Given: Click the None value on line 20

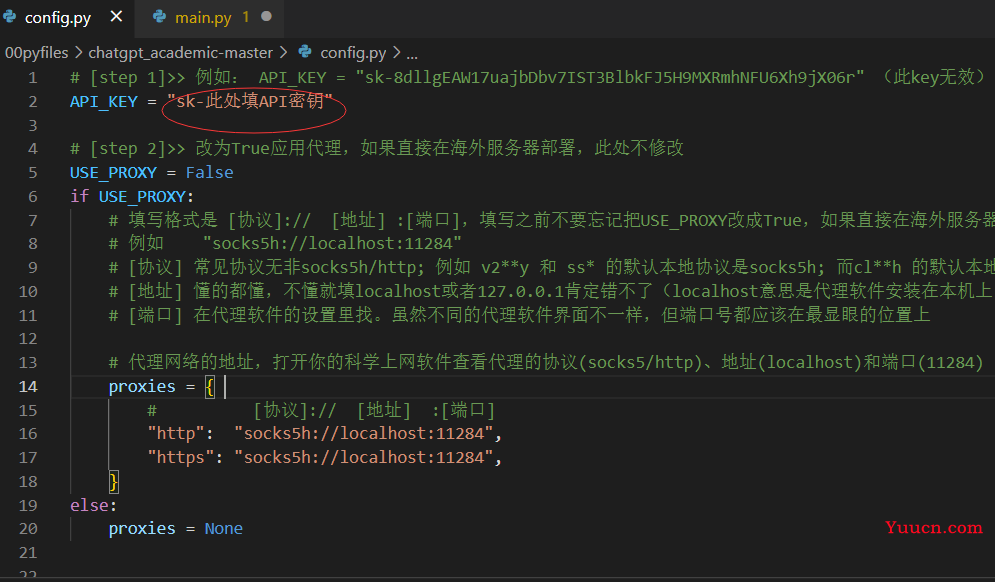Looking at the screenshot, I should 223,529.
